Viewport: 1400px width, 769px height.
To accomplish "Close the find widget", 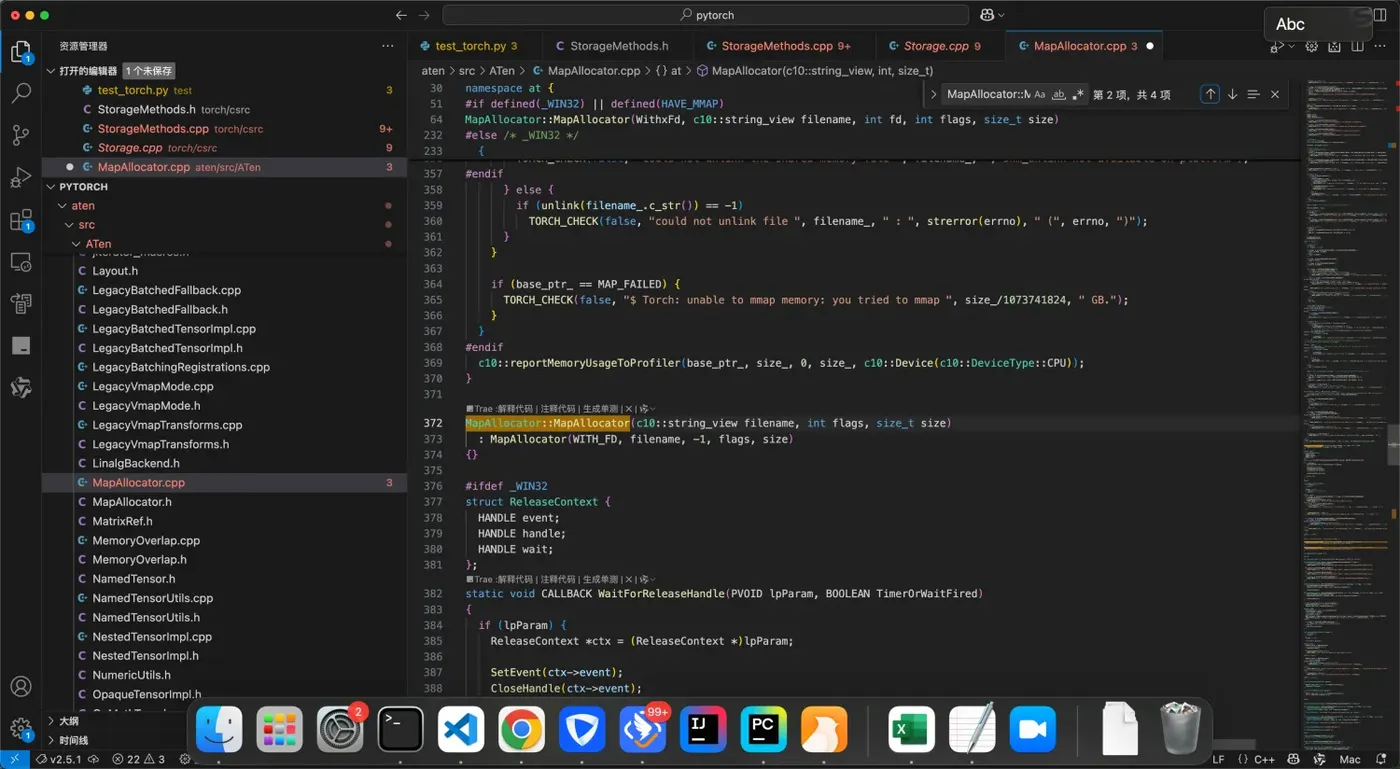I will [x=1275, y=94].
